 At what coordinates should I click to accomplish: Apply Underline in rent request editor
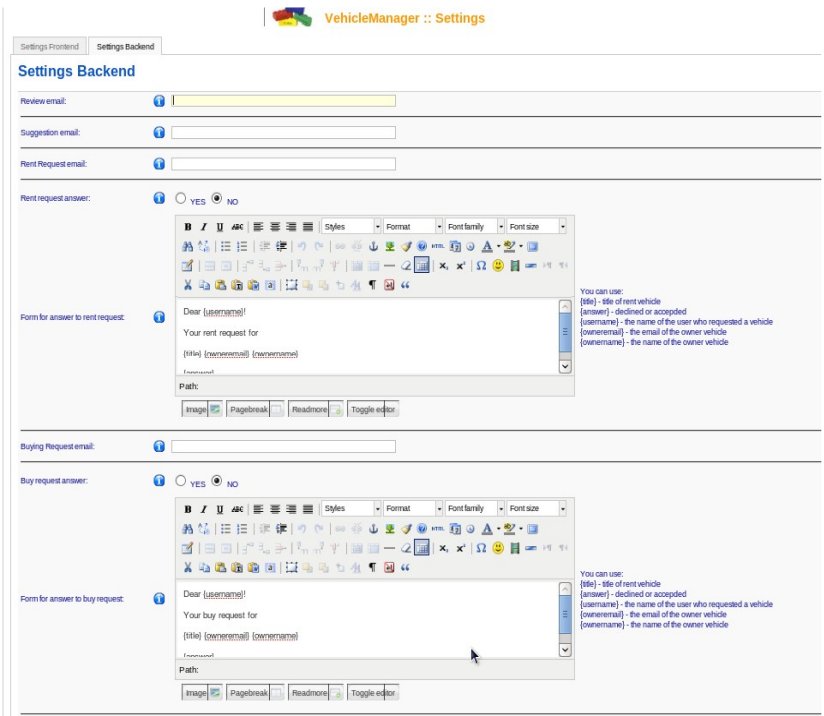click(220, 227)
